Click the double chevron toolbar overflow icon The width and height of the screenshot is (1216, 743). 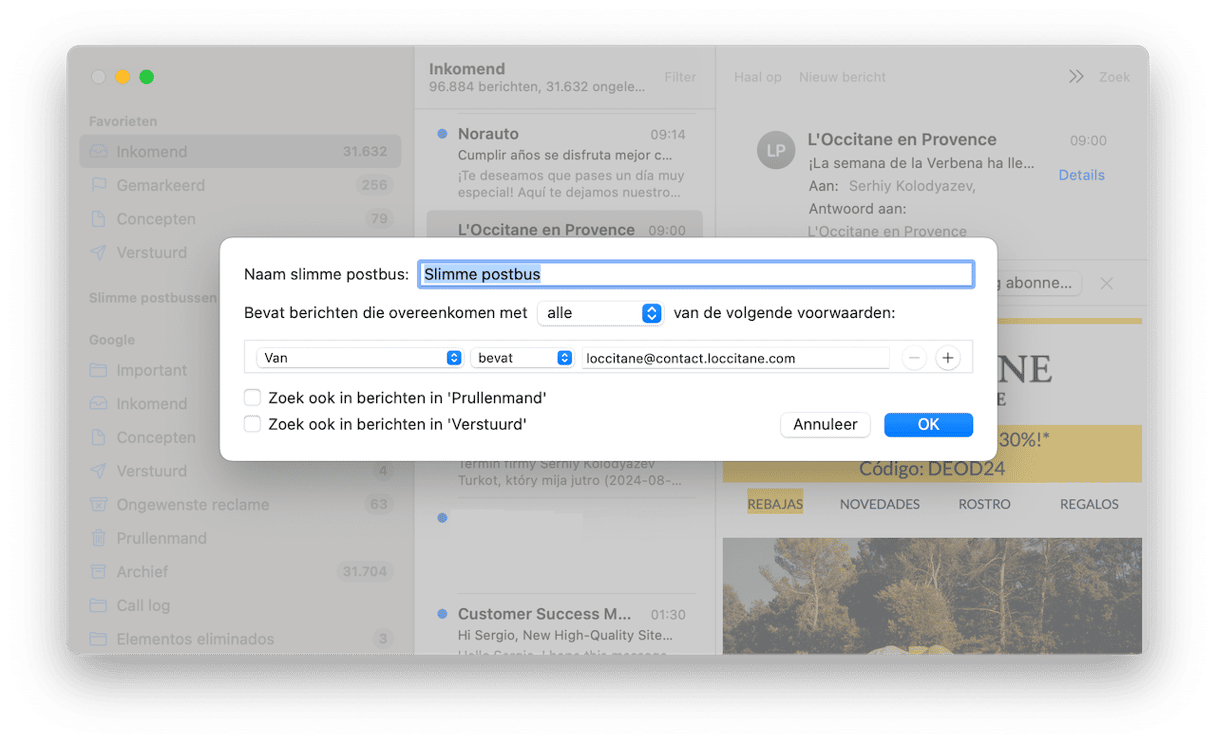click(x=1076, y=77)
